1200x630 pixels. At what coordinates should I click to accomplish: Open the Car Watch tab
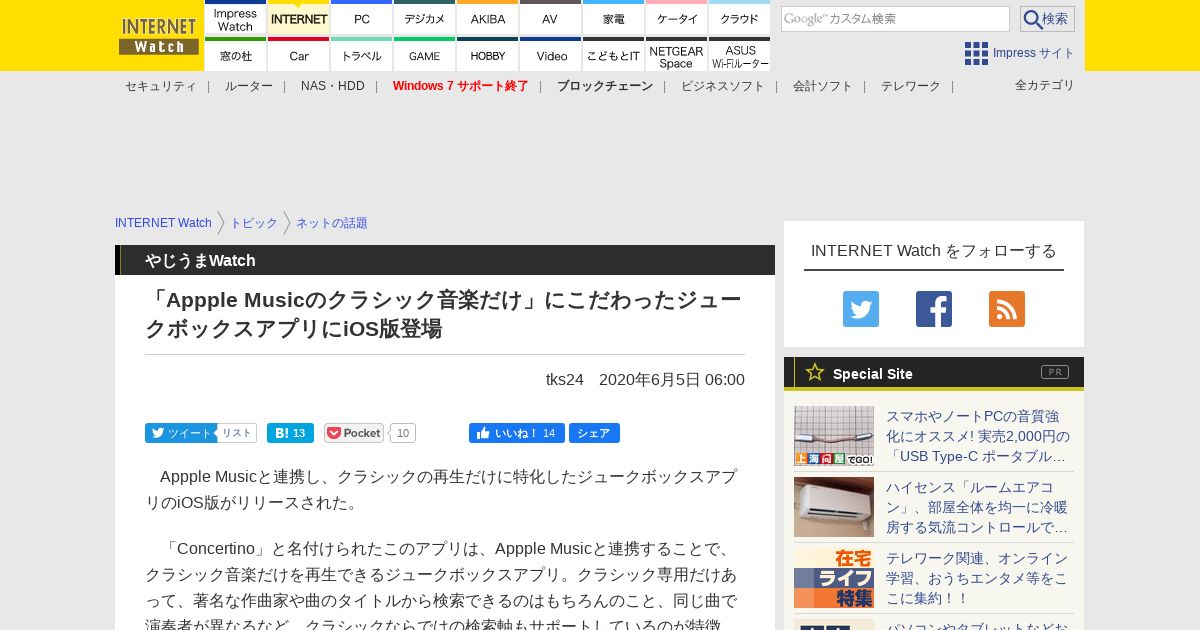pyautogui.click(x=299, y=55)
